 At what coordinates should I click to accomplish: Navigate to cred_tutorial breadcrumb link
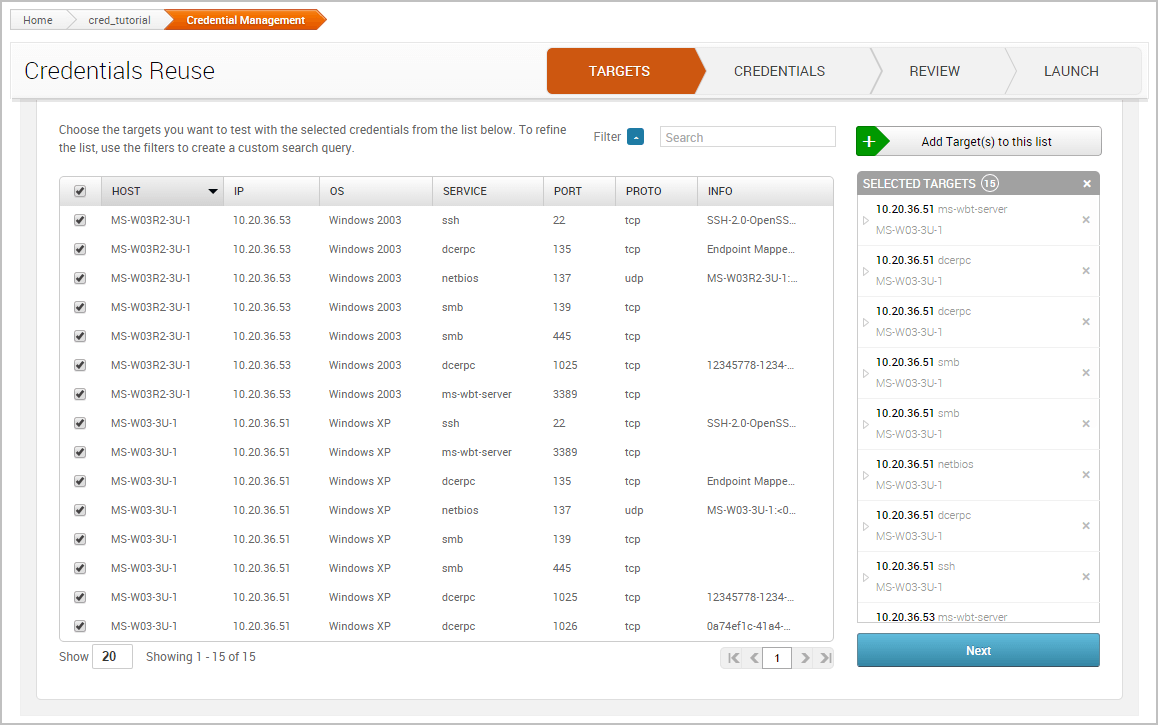[x=118, y=20]
